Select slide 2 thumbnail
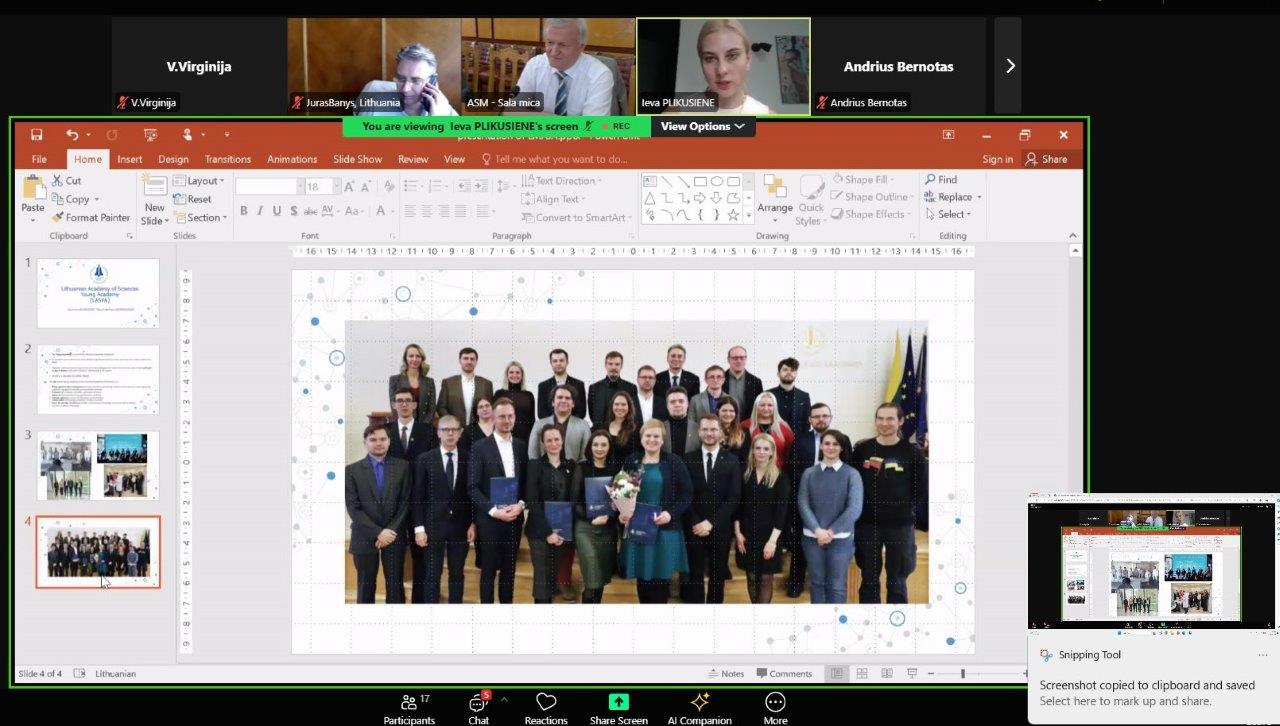This screenshot has width=1280, height=726. [x=98, y=379]
